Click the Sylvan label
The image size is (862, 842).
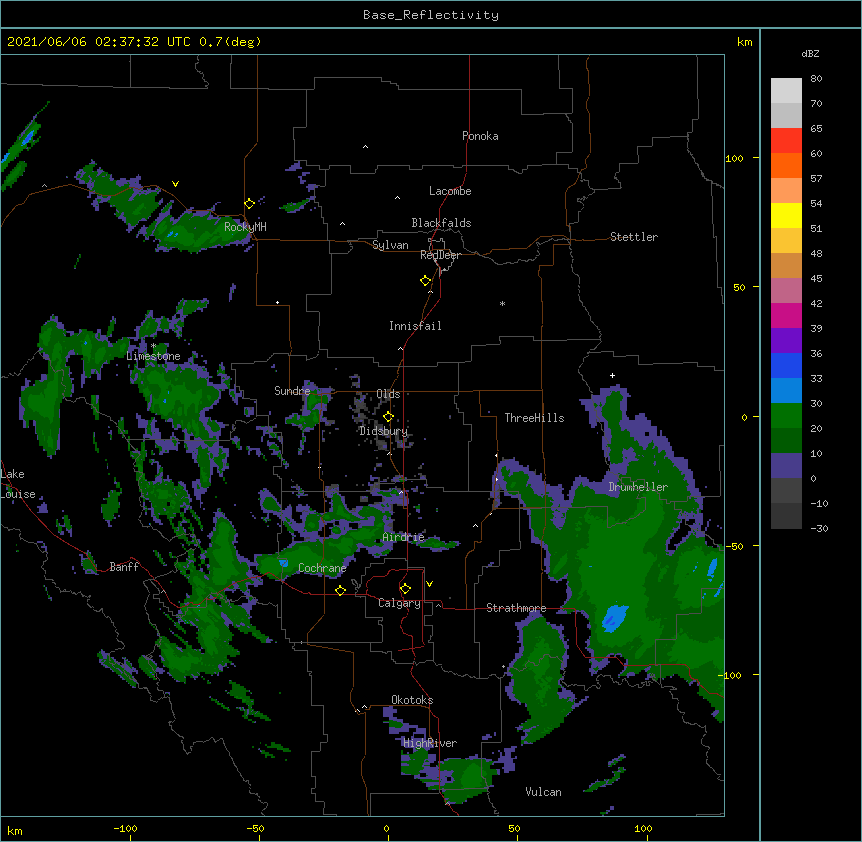[x=390, y=245]
